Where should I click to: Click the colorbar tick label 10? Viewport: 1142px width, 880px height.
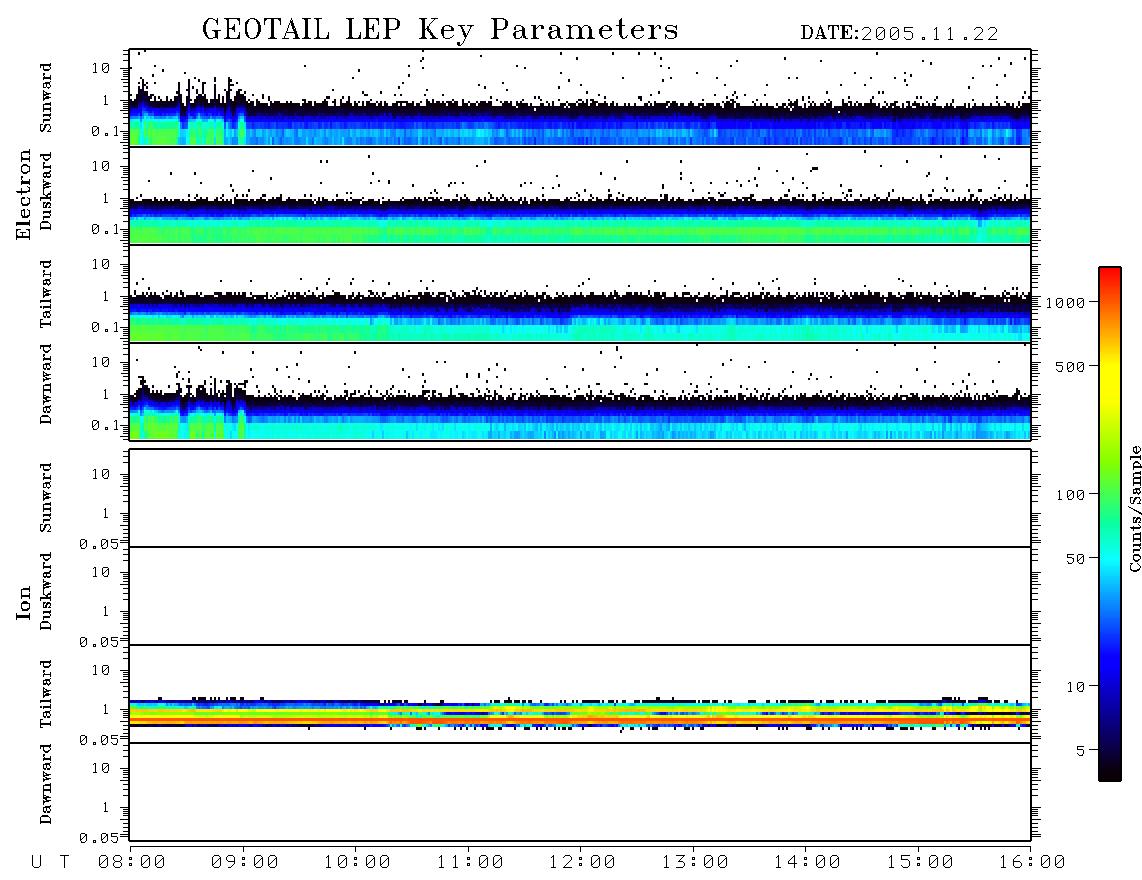pos(1075,686)
